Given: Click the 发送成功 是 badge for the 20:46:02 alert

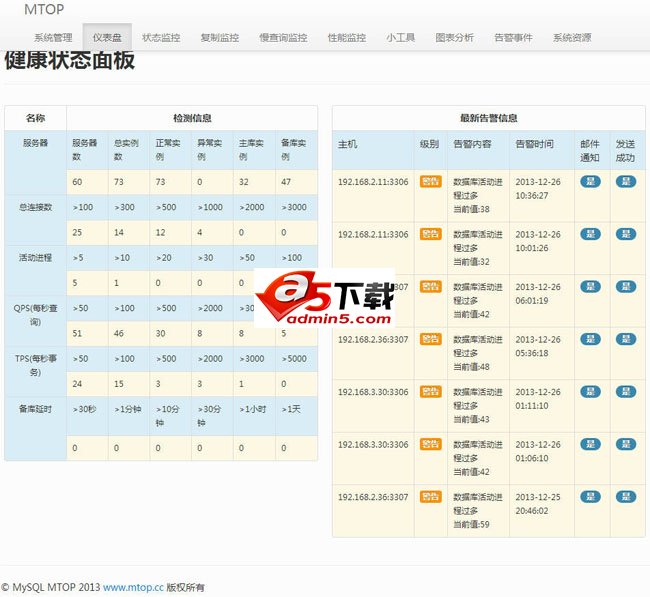Looking at the screenshot, I should click(x=626, y=497).
